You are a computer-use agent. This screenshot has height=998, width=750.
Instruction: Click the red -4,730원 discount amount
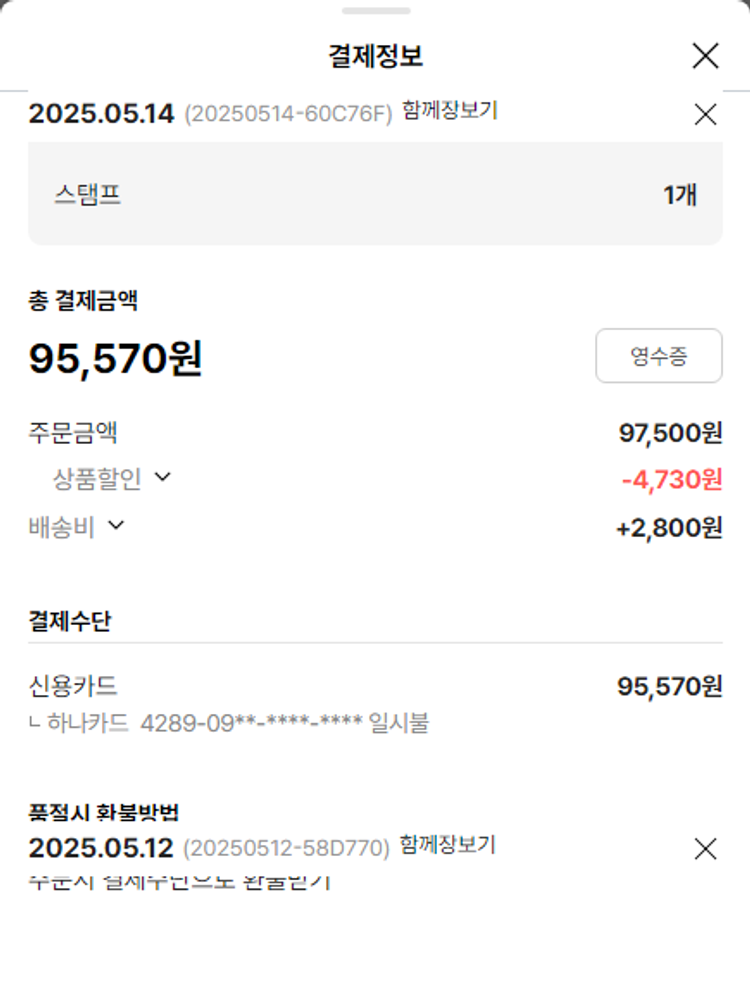(671, 480)
